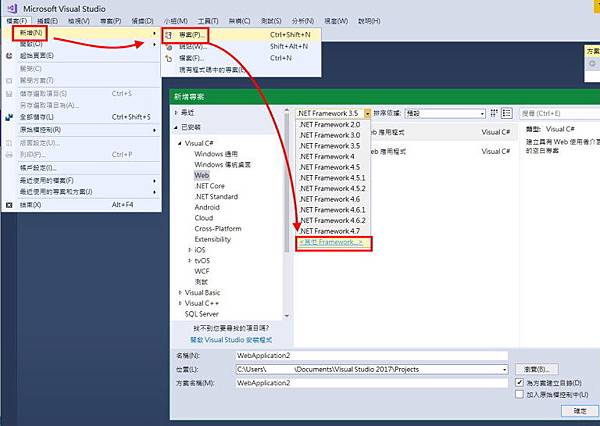The height and width of the screenshot is (426, 600).
Task: Expand the Visual Basic tree node
Action: coord(180,293)
